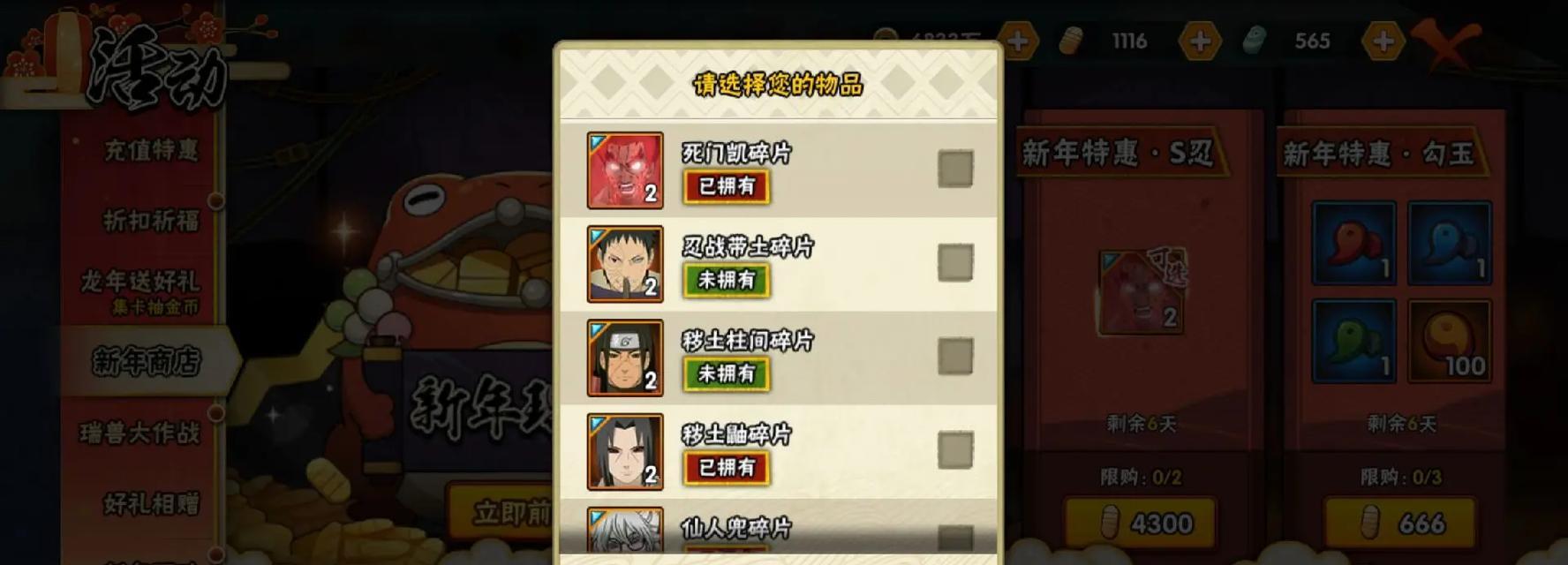Tap the 忍战带土 character portrait
This screenshot has height=565, width=1568.
click(x=625, y=264)
